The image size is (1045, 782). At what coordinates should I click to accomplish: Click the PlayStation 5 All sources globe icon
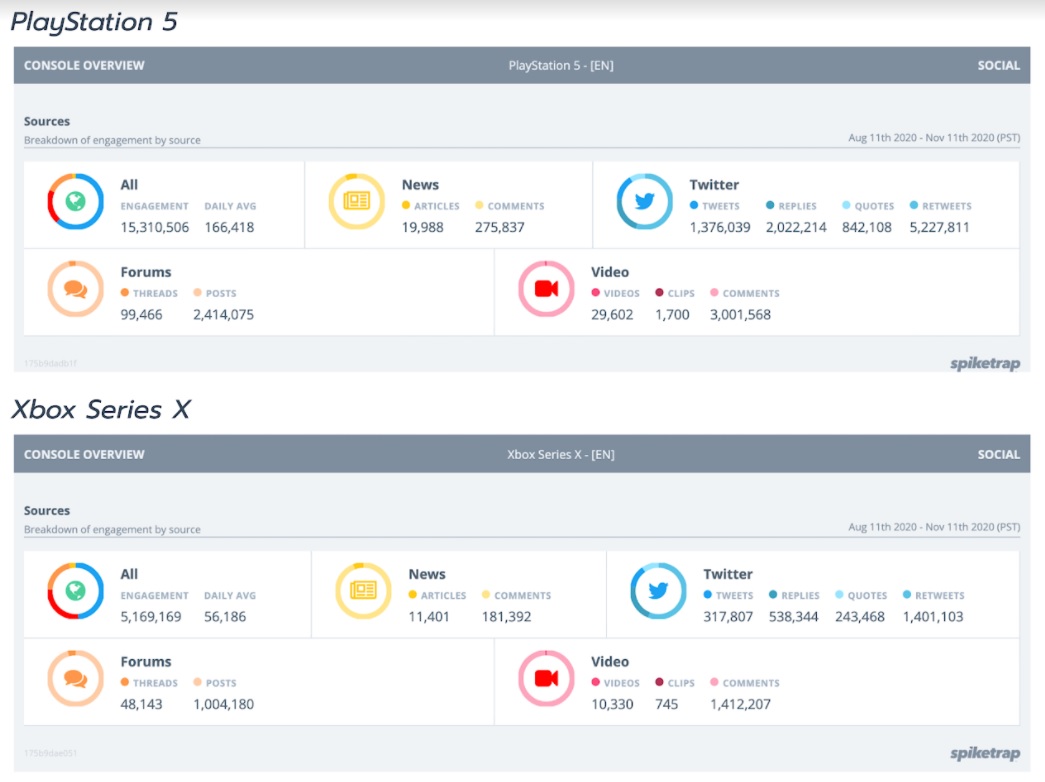coord(75,201)
